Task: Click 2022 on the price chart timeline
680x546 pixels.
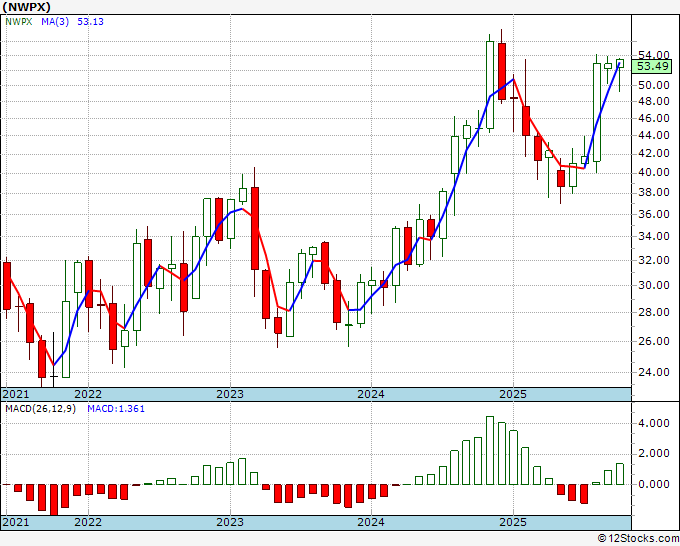Action: [x=88, y=394]
